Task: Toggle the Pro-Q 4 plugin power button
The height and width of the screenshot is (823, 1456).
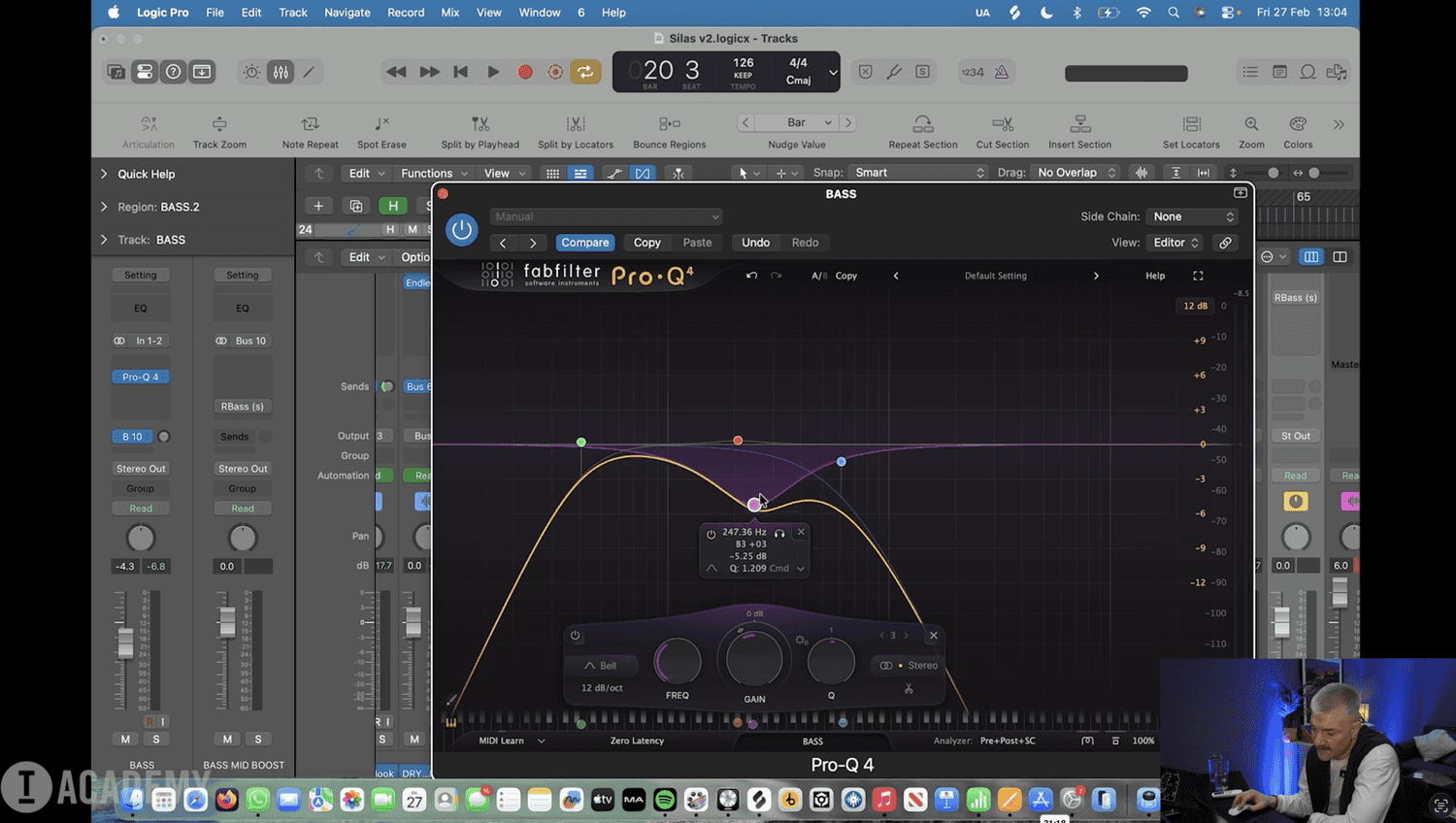Action: coord(461,229)
